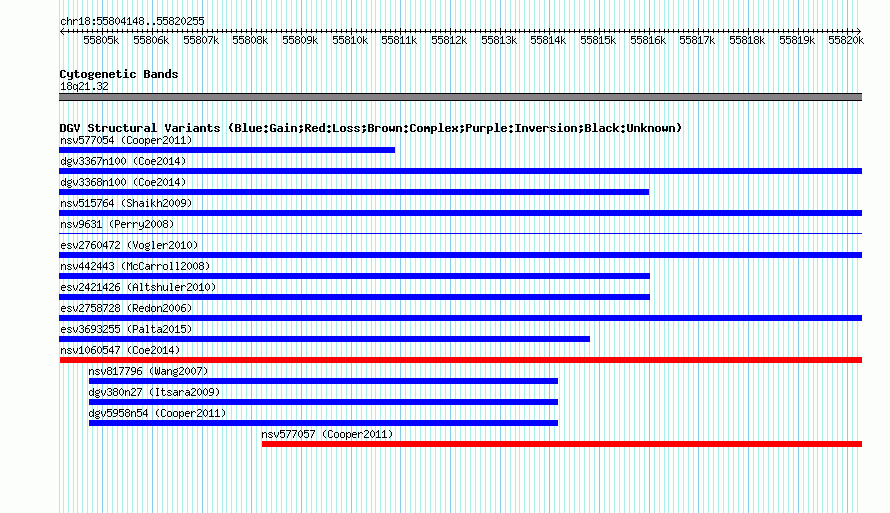Screen dimensions: 890x513
Task: Click the Cytogenetic Bands track title
Action: pyautogui.click(x=119, y=74)
